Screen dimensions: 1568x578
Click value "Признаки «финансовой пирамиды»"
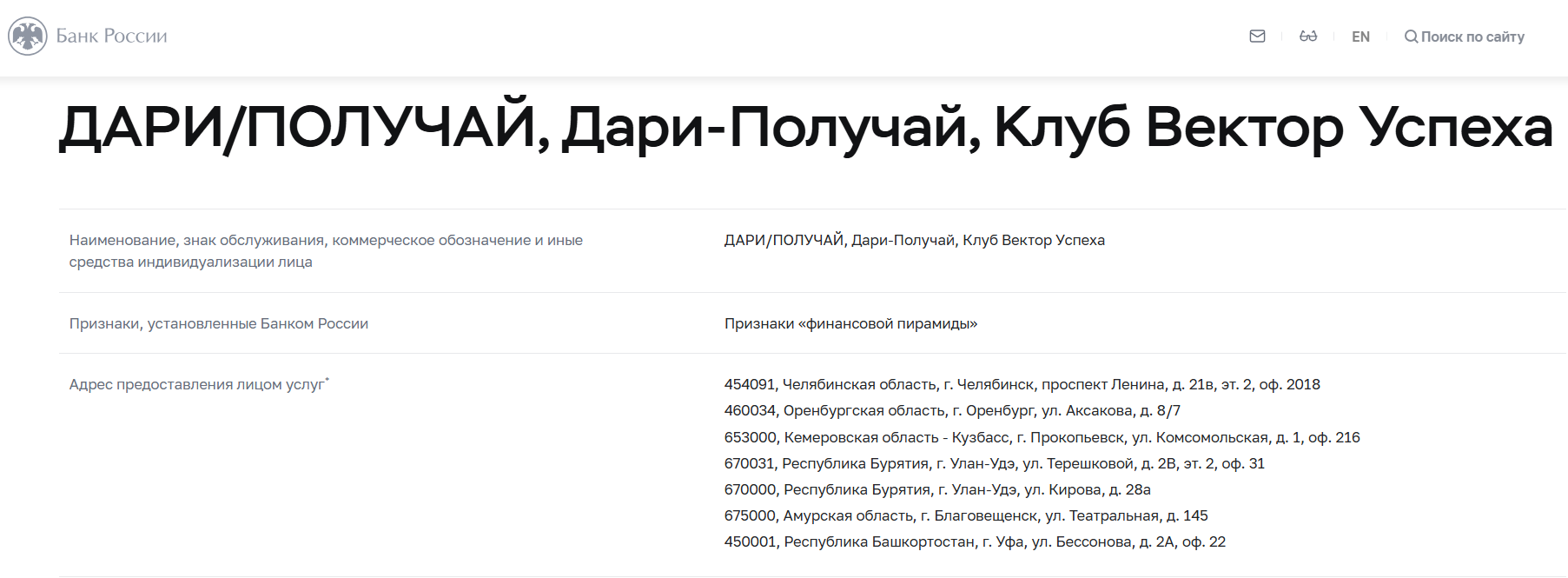pos(851,323)
